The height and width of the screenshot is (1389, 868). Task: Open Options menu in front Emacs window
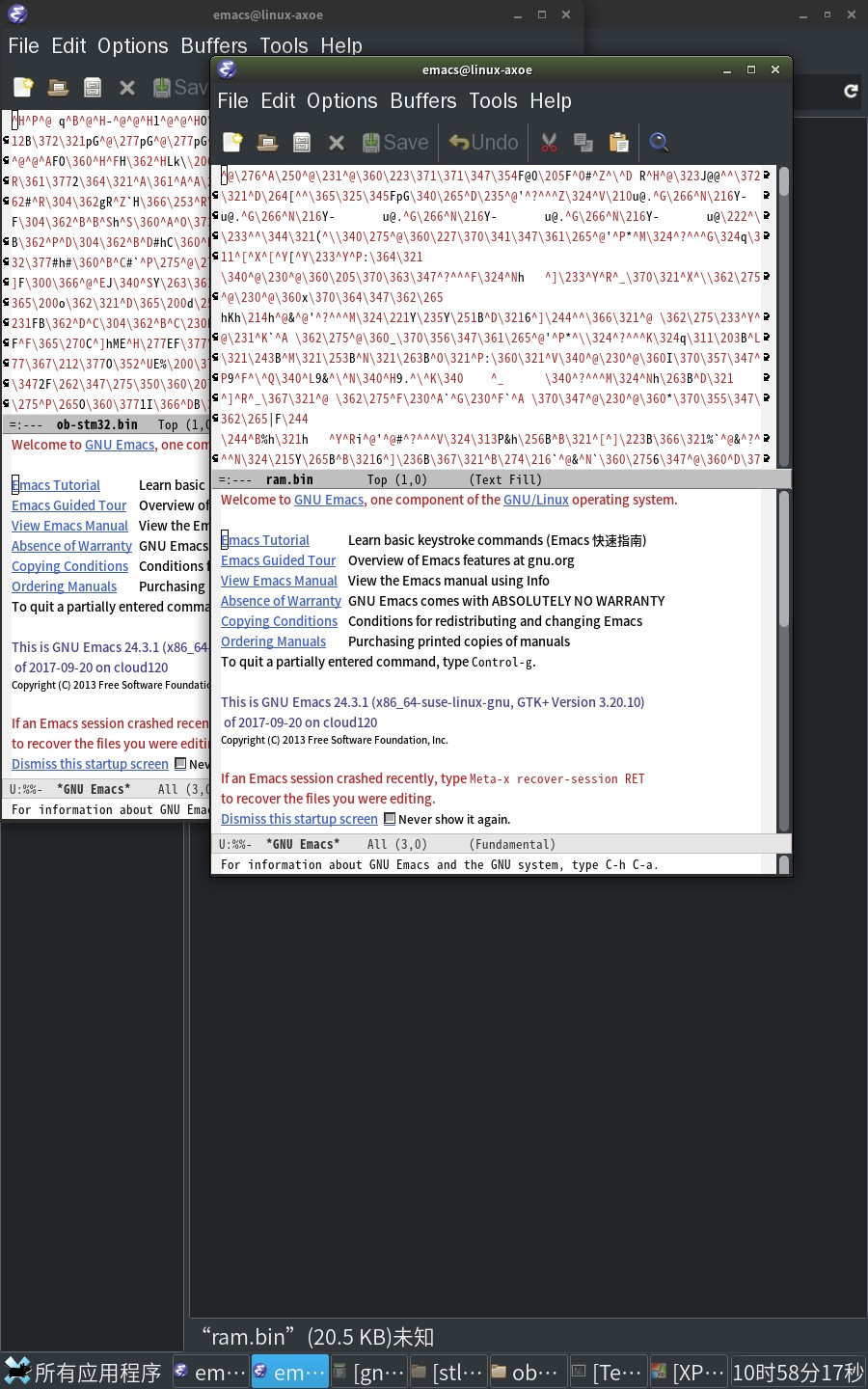(x=342, y=101)
